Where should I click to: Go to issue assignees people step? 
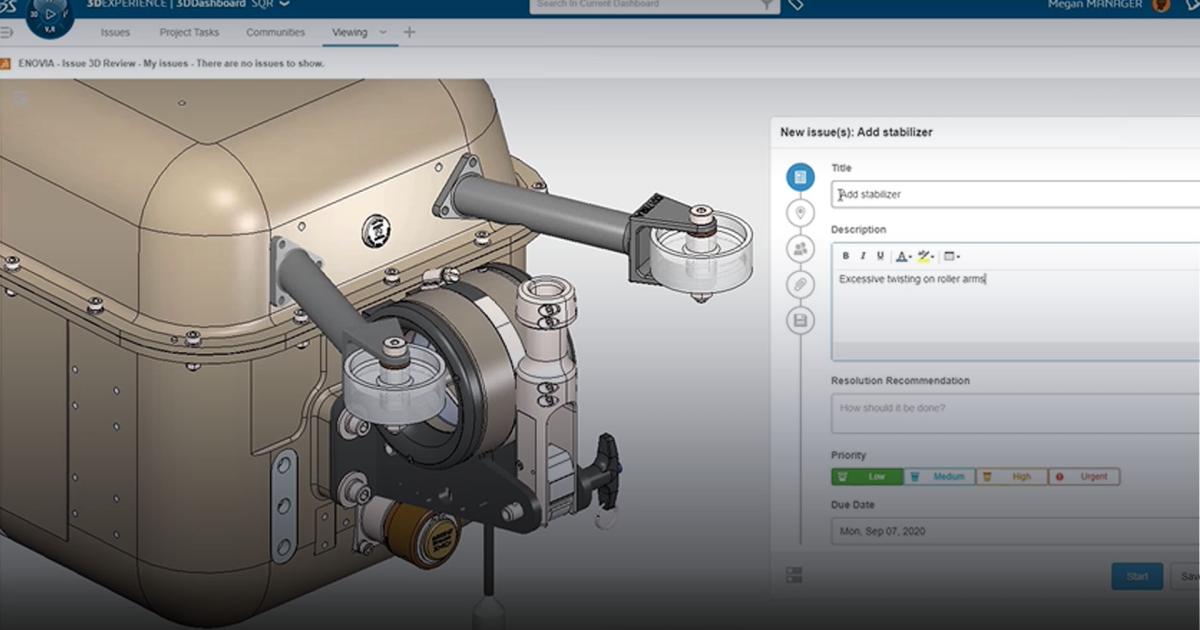point(800,248)
